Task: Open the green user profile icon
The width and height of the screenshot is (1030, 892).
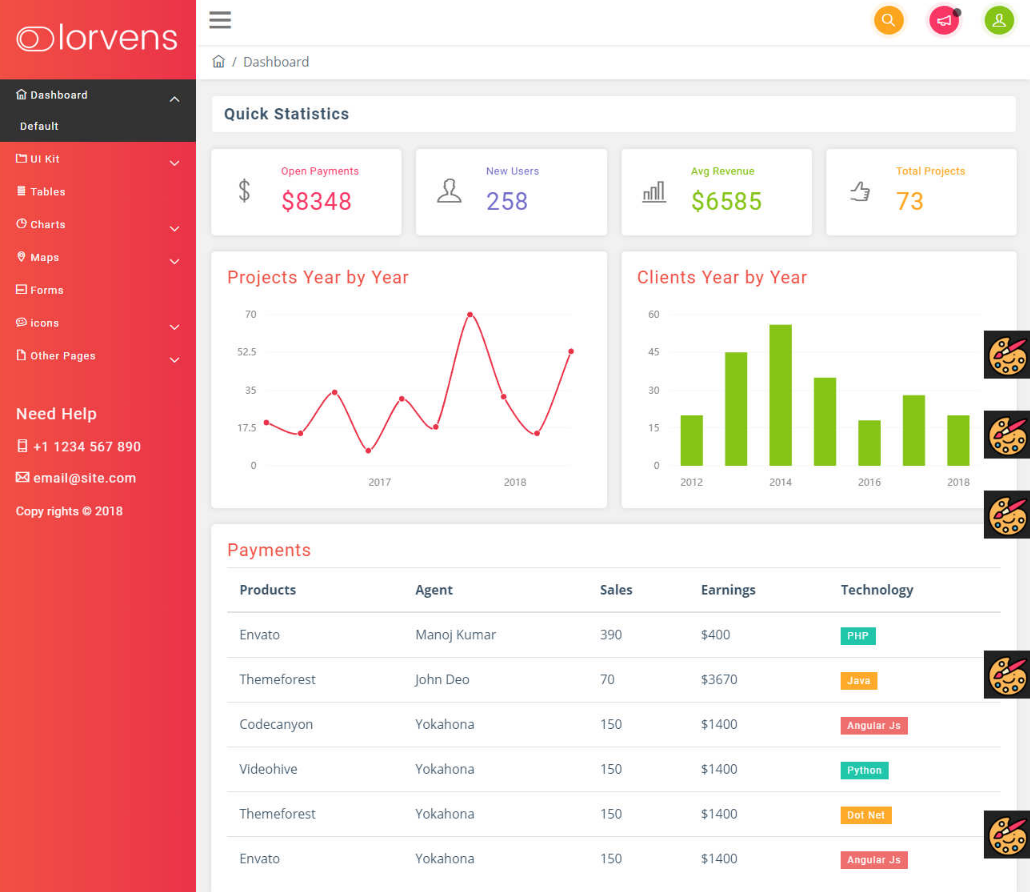Action: [999, 20]
